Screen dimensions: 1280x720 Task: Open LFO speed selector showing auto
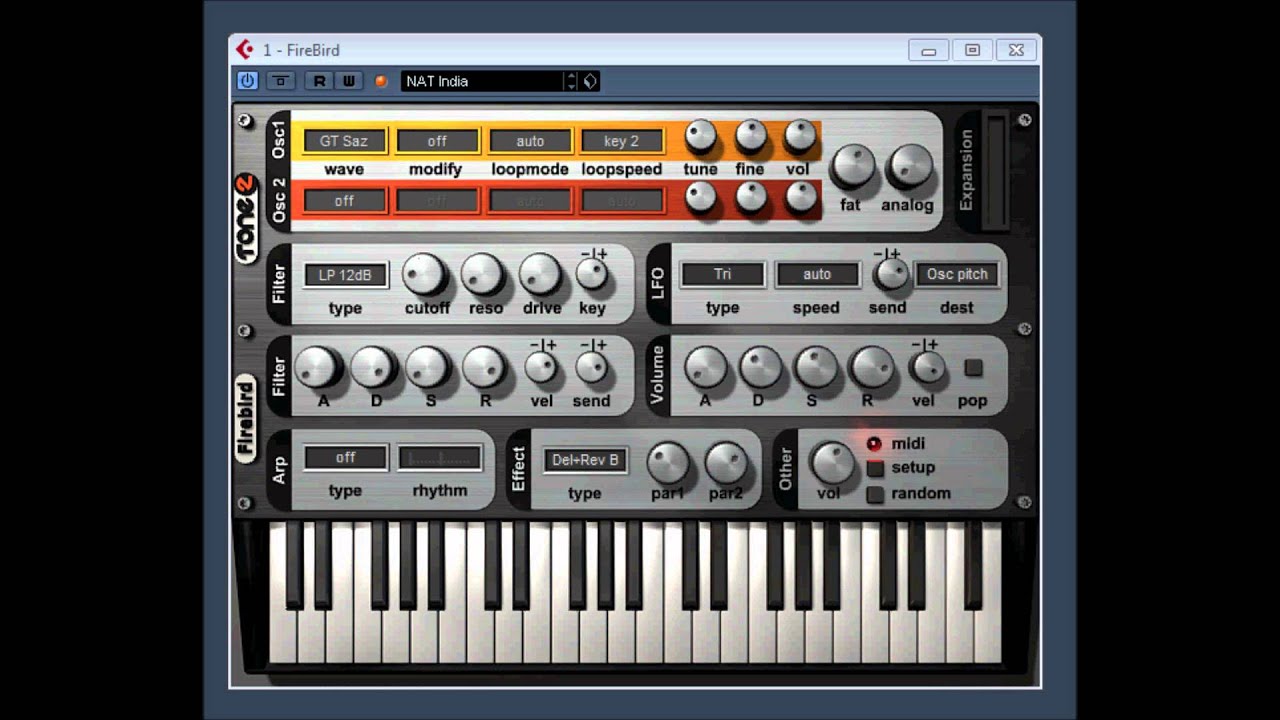(817, 274)
